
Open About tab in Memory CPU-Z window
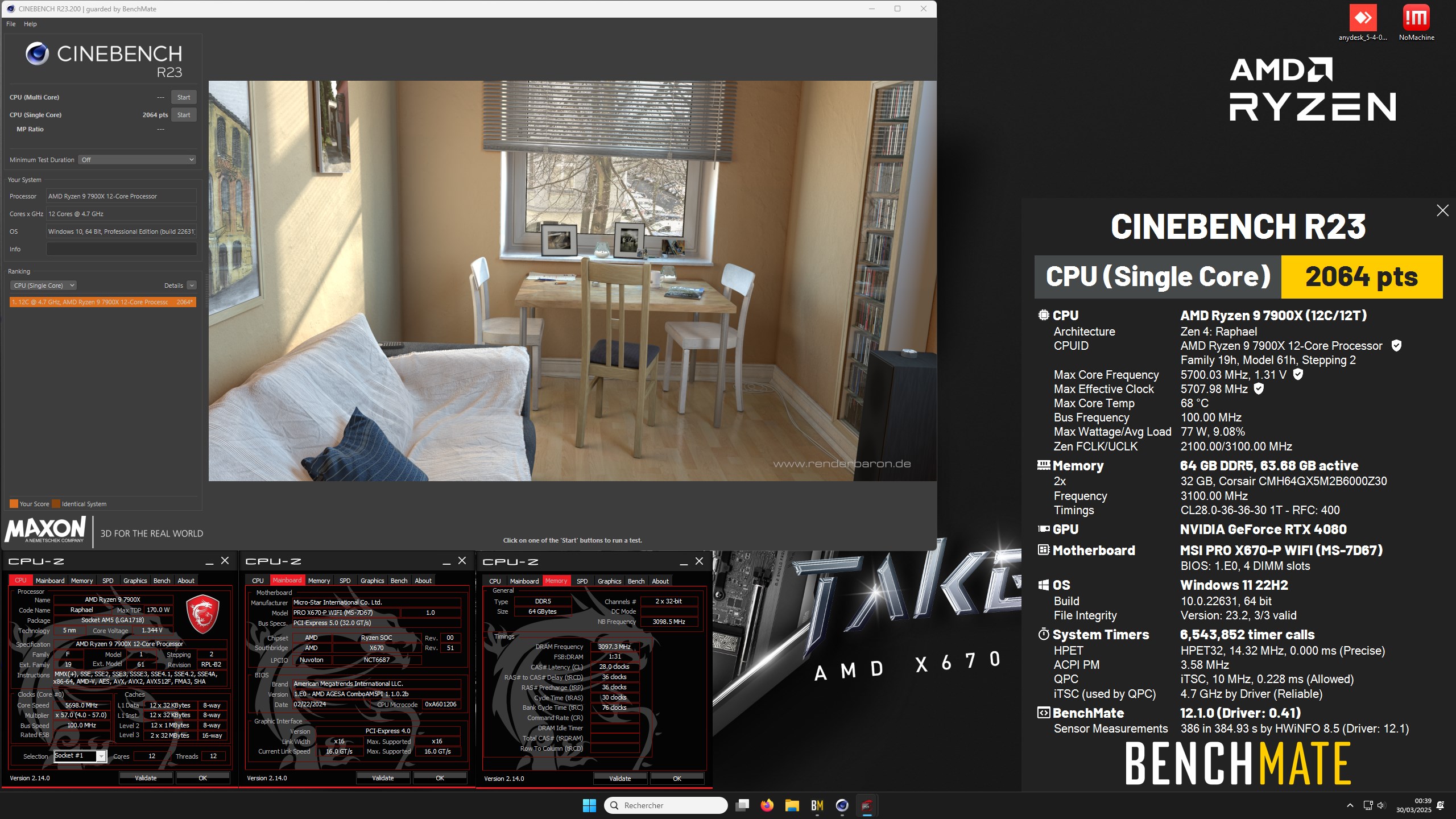pos(660,581)
